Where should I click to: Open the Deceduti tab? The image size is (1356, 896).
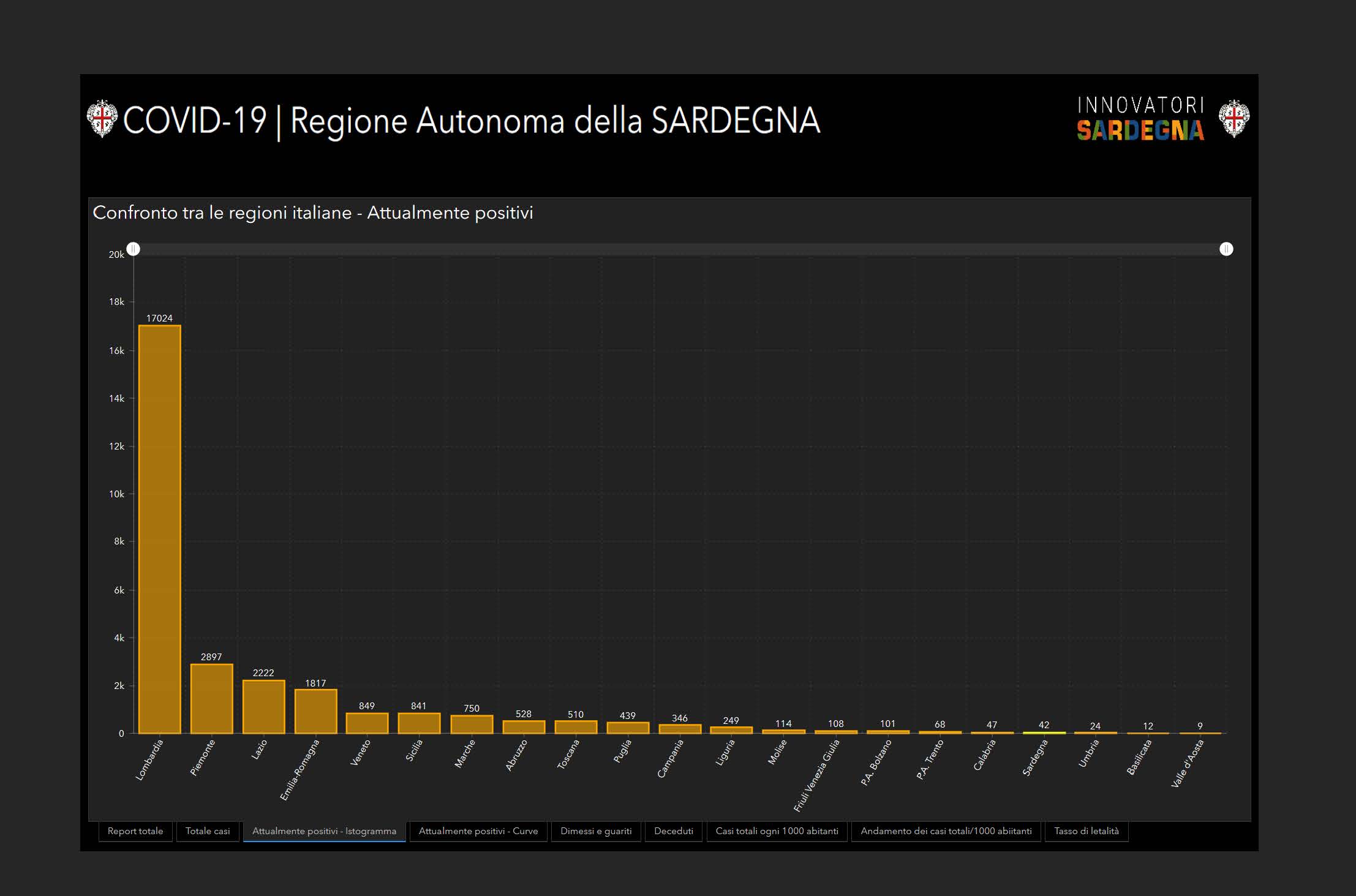(673, 831)
